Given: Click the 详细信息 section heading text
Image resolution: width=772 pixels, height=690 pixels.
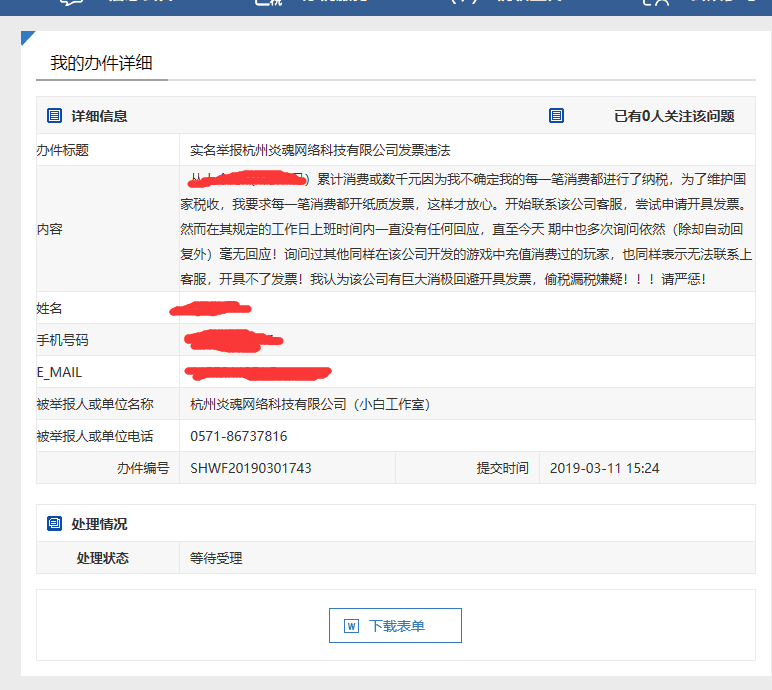Looking at the screenshot, I should [x=99, y=116].
